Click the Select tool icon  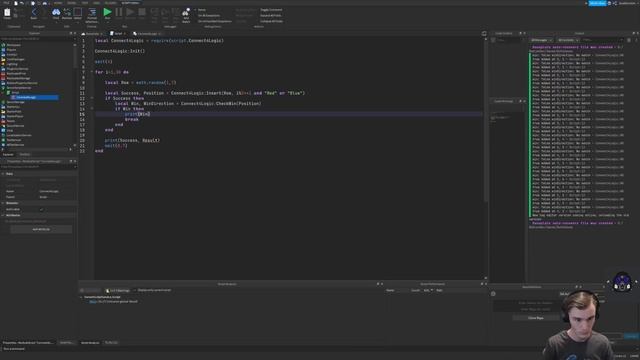(x=78, y=13)
